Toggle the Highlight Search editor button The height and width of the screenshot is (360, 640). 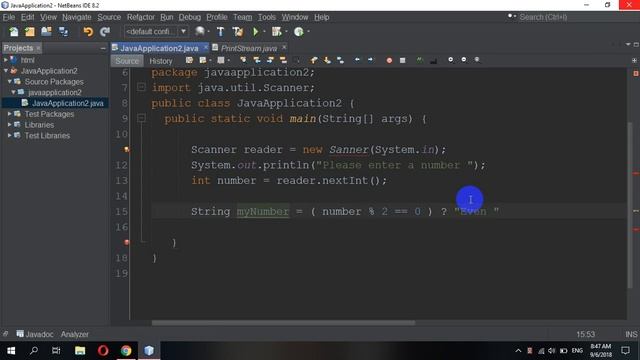283,60
